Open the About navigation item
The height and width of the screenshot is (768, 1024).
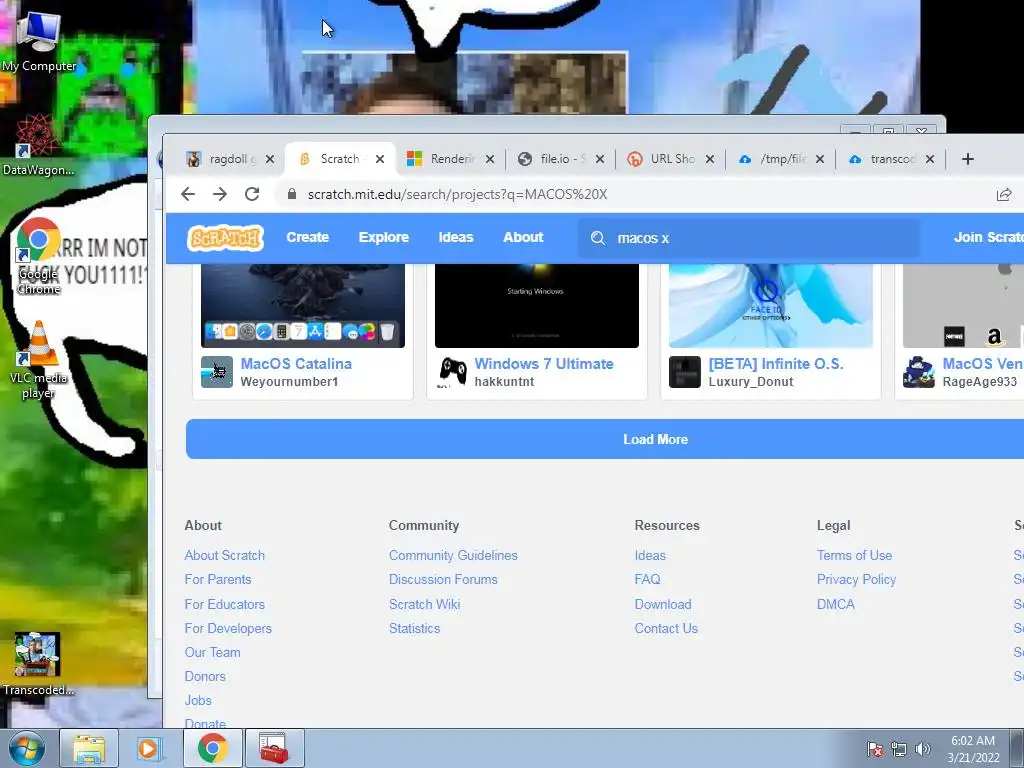tap(523, 238)
